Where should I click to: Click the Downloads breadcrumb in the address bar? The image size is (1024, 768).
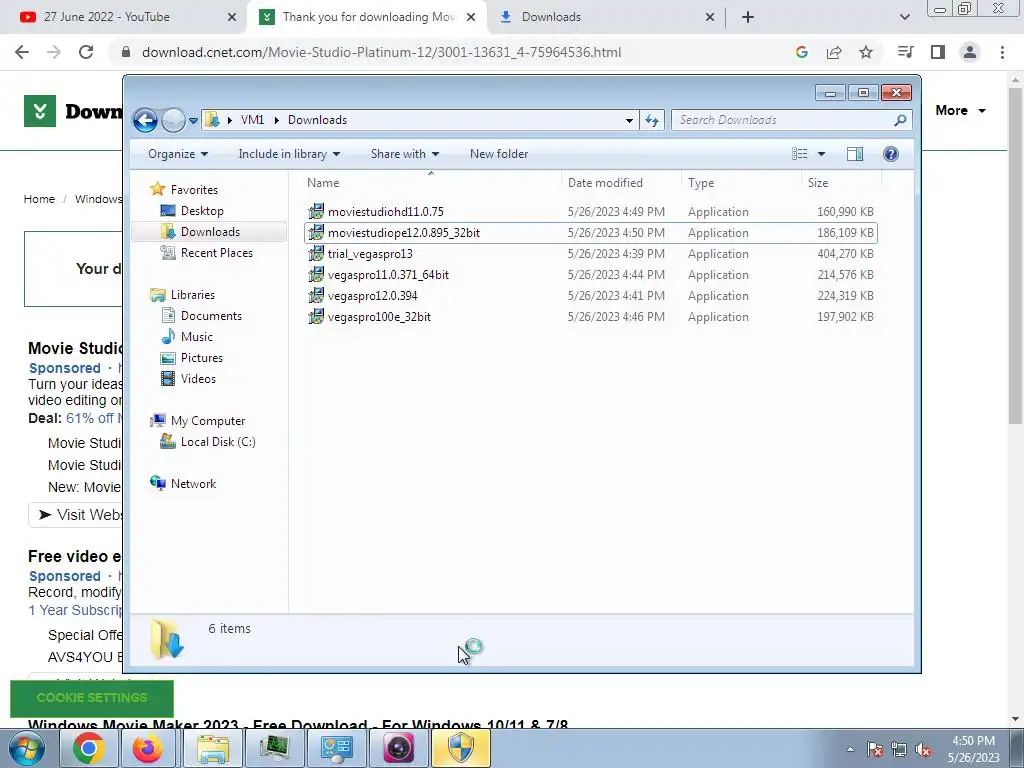point(317,120)
